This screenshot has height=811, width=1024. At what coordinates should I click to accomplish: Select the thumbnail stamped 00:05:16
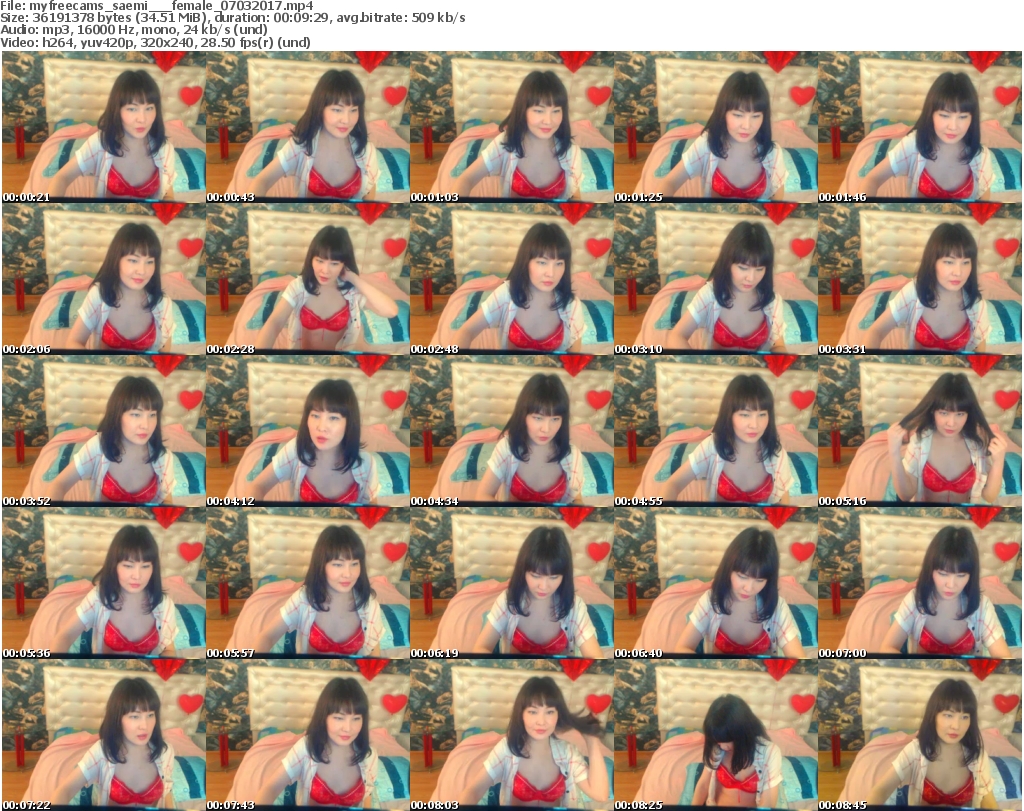[x=920, y=431]
